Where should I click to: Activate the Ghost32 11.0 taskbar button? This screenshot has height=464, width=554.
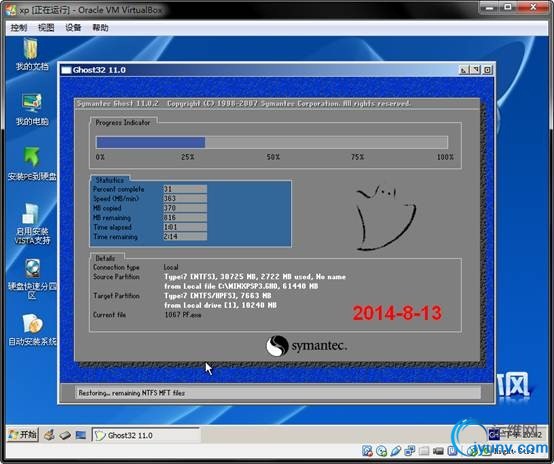coord(146,435)
